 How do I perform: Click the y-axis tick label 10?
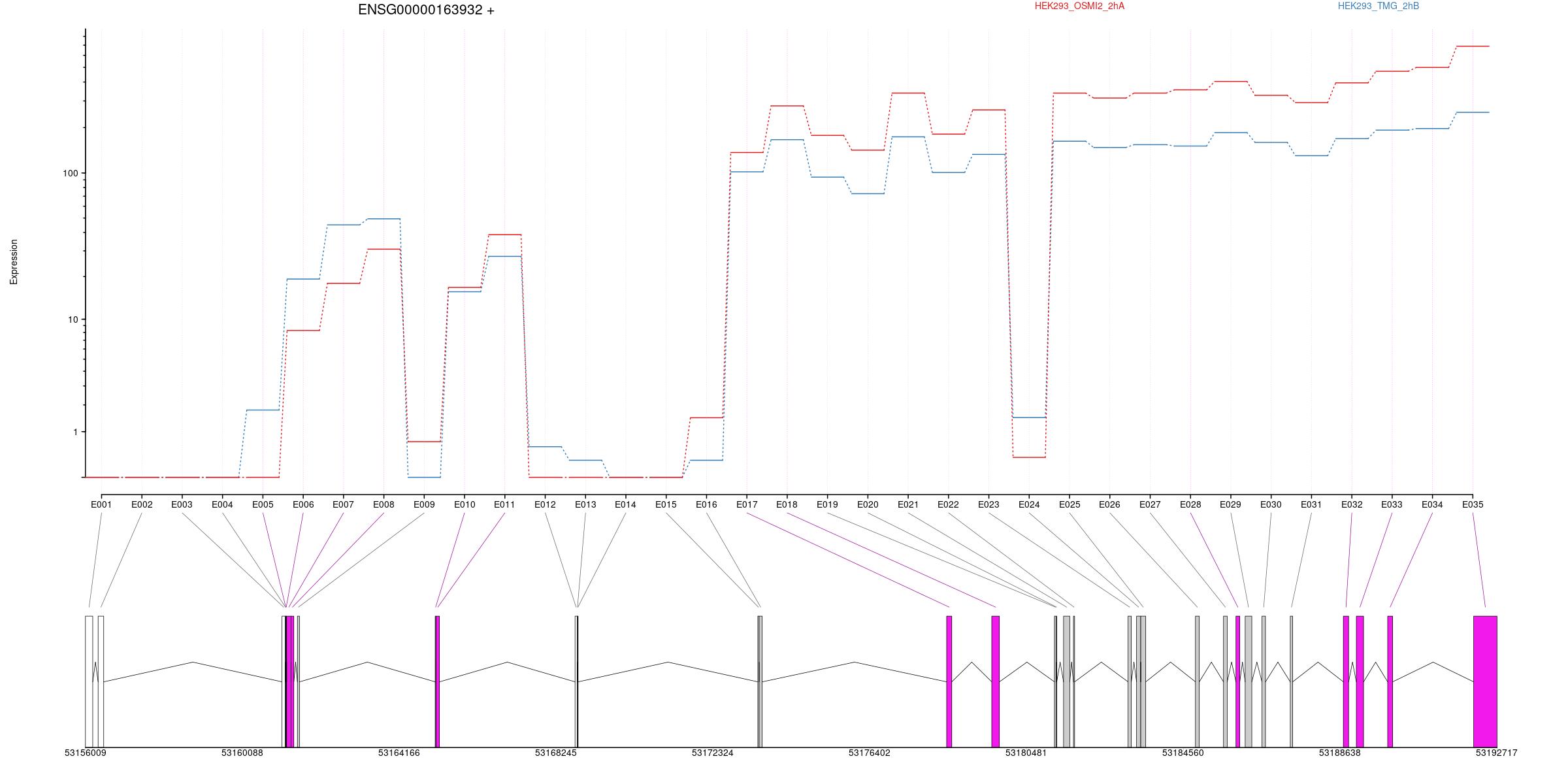pos(73,319)
